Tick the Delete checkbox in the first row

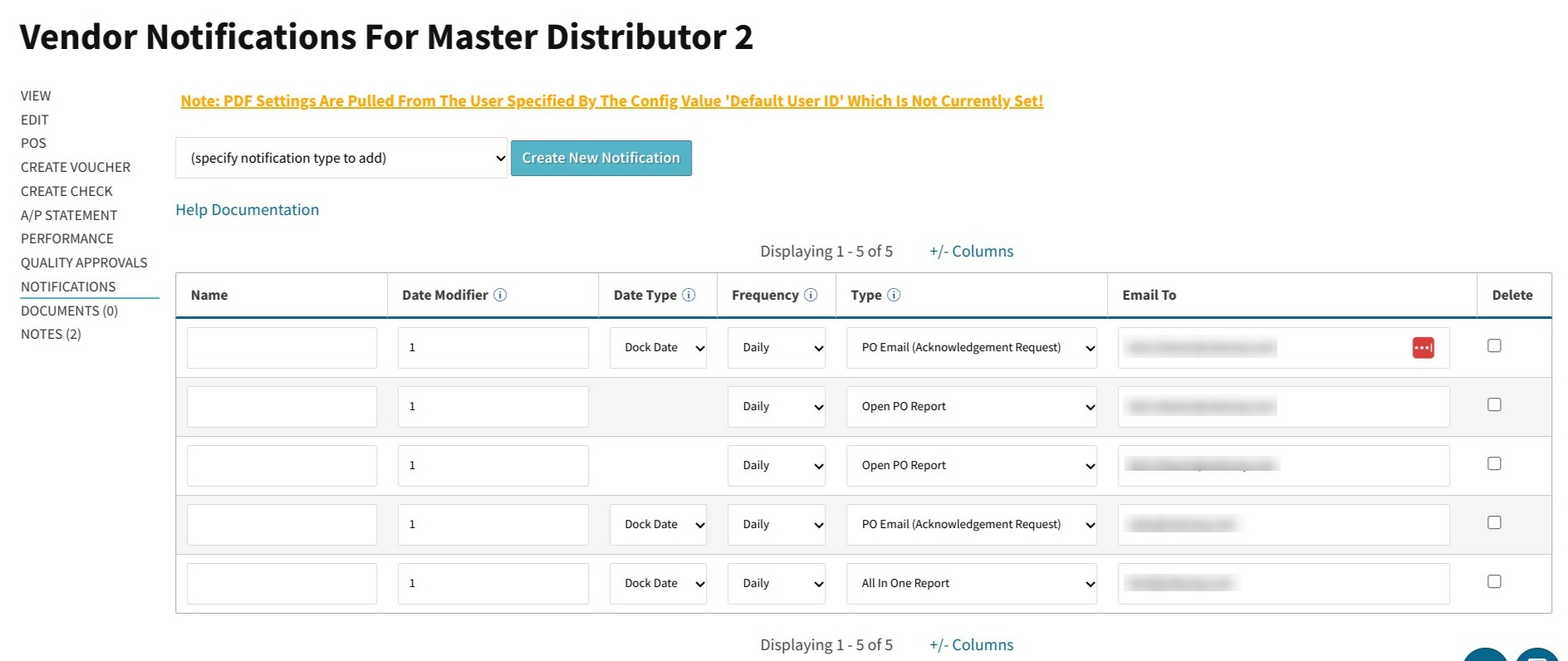(x=1494, y=345)
